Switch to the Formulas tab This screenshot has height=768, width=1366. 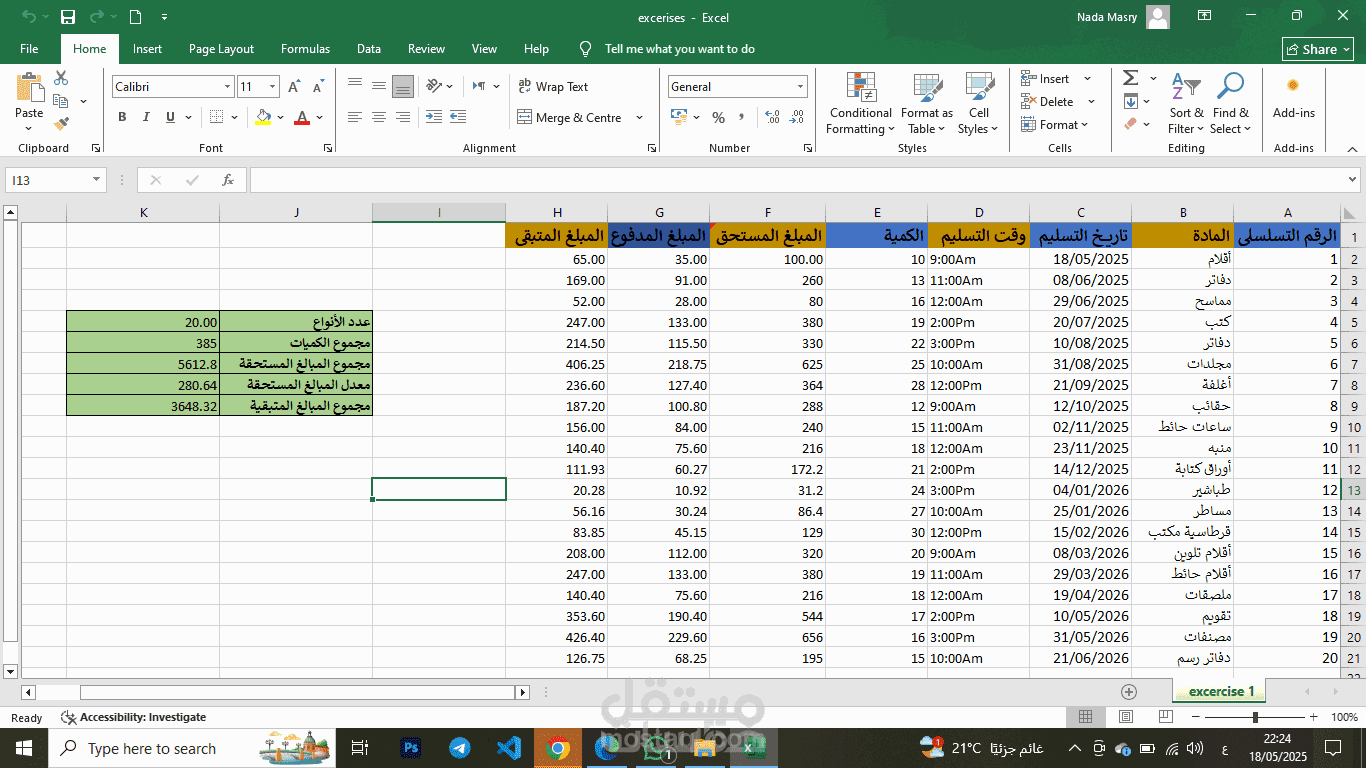pos(305,49)
